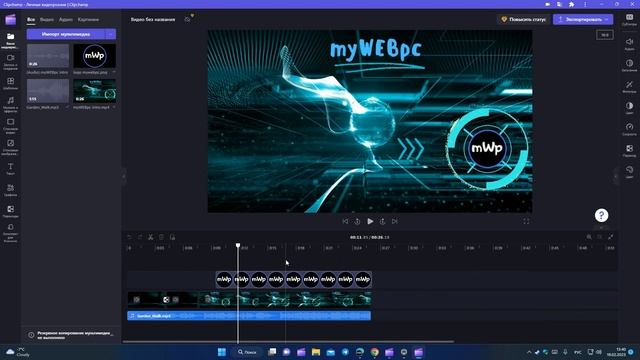Skip to the start of the video
The width and height of the screenshot is (640, 360).
345,221
